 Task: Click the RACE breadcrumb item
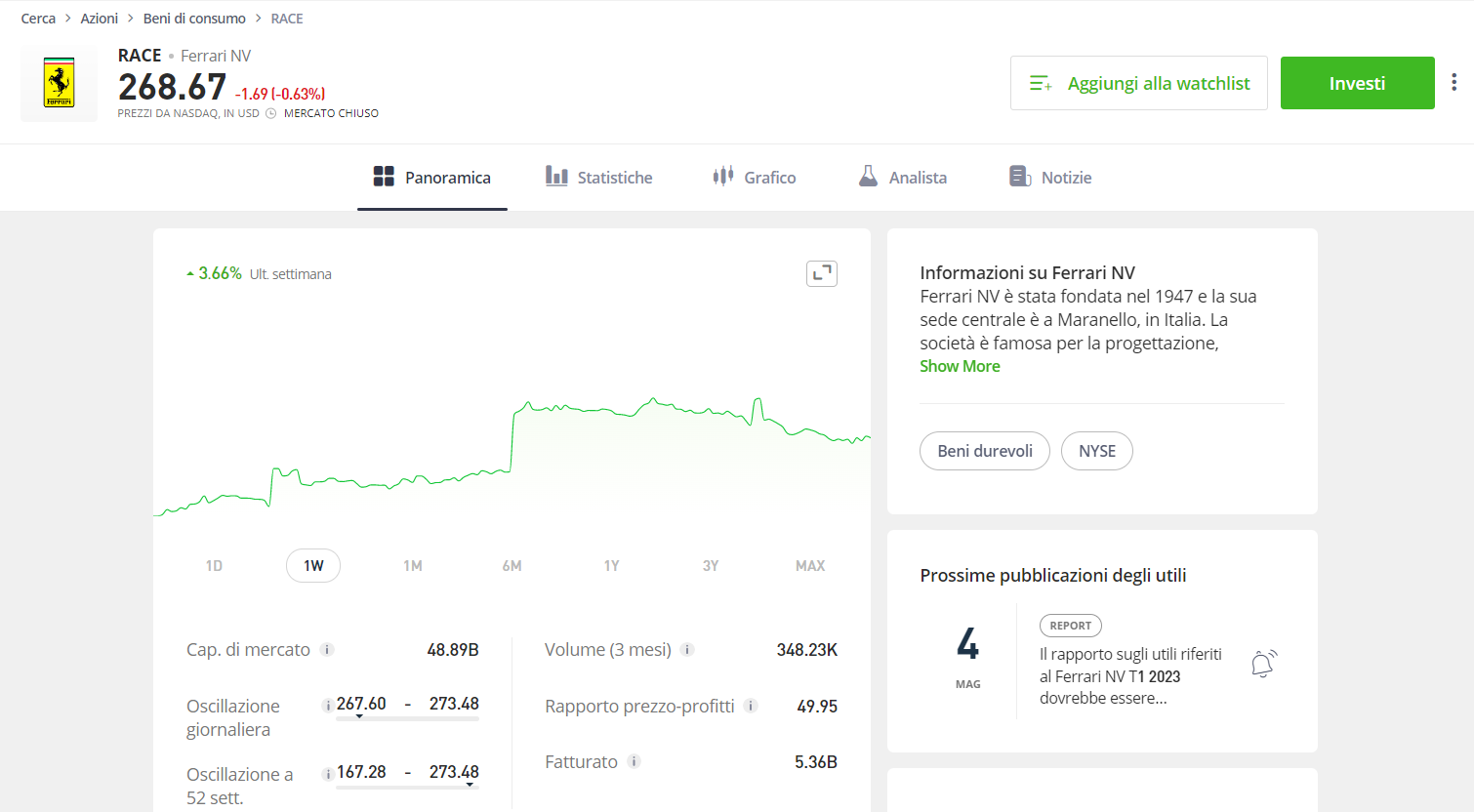click(287, 19)
